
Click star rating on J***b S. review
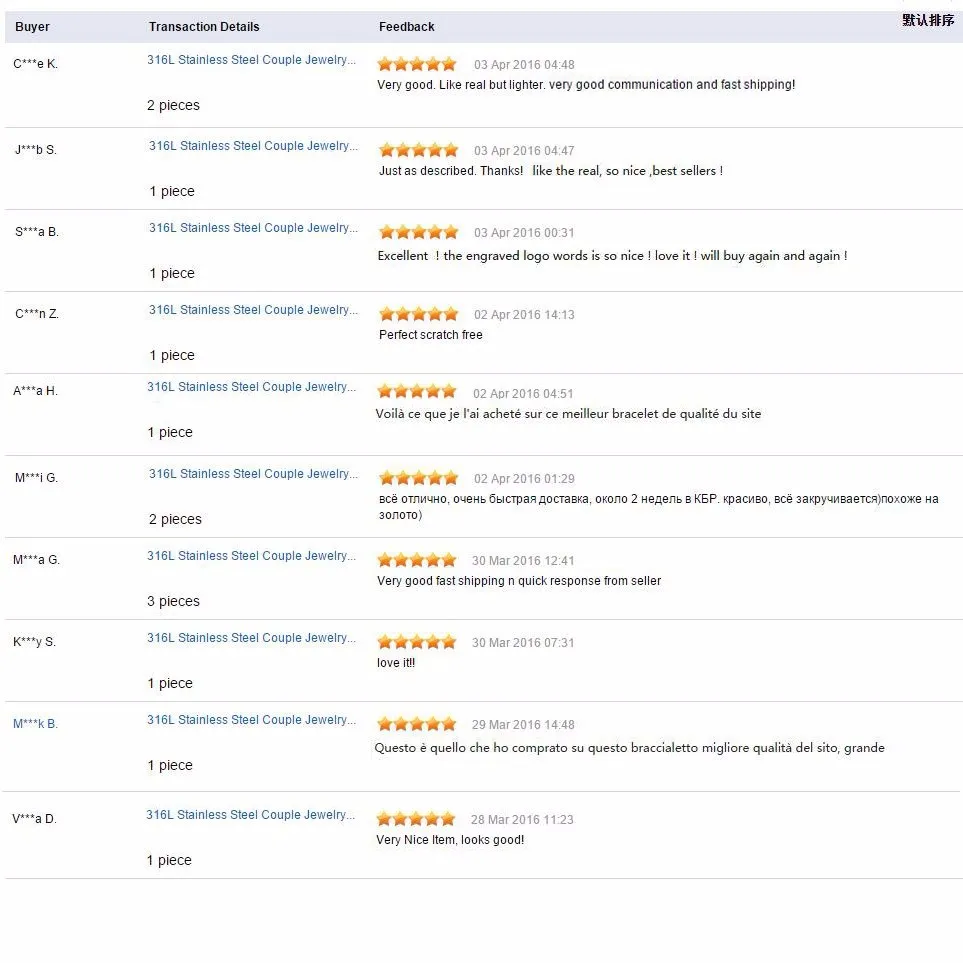tap(418, 150)
